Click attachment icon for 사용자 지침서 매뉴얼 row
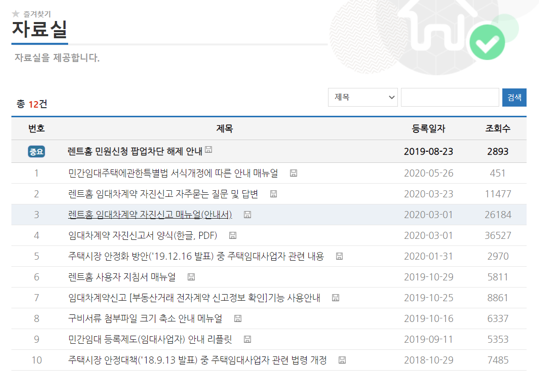 [x=191, y=277]
